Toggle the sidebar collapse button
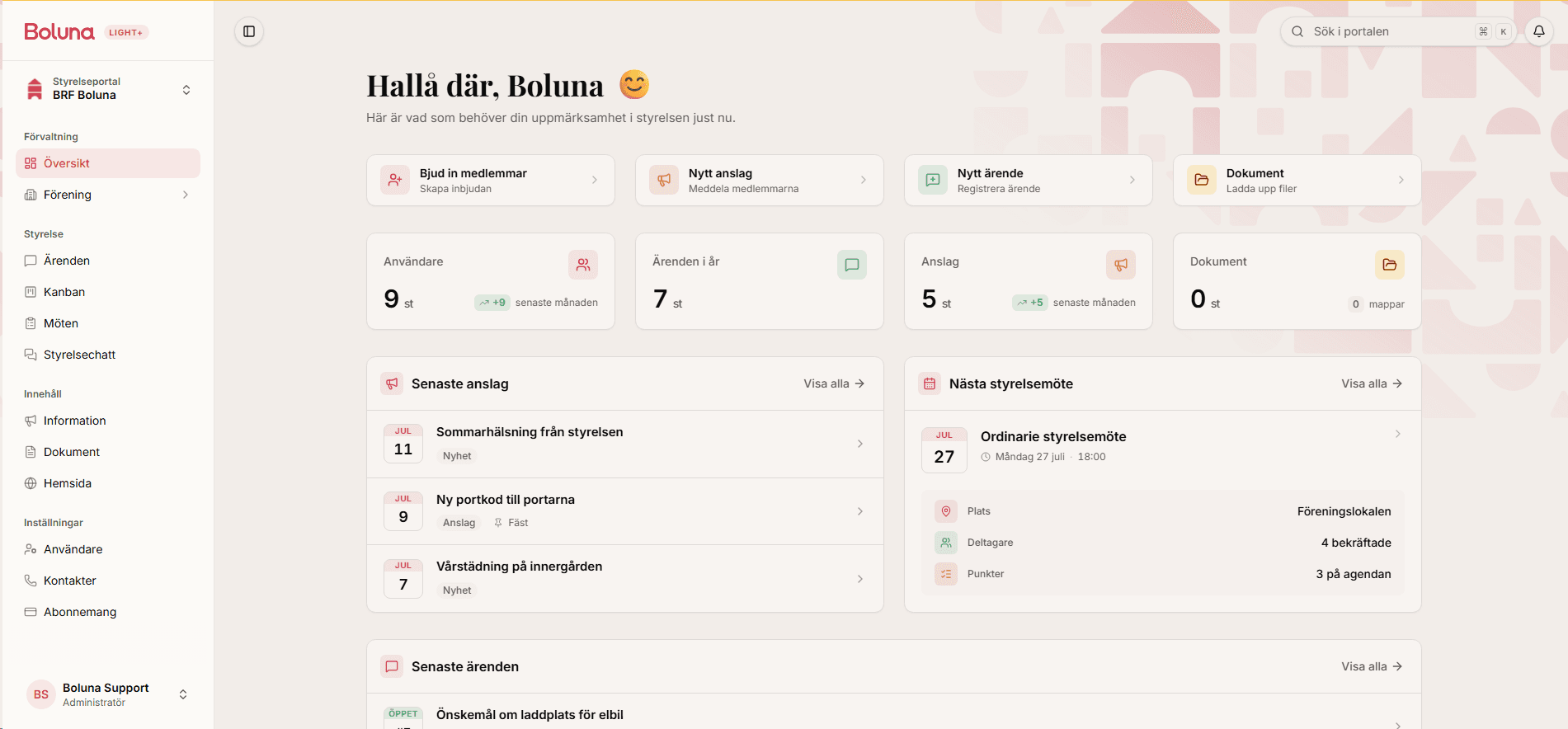 point(249,31)
